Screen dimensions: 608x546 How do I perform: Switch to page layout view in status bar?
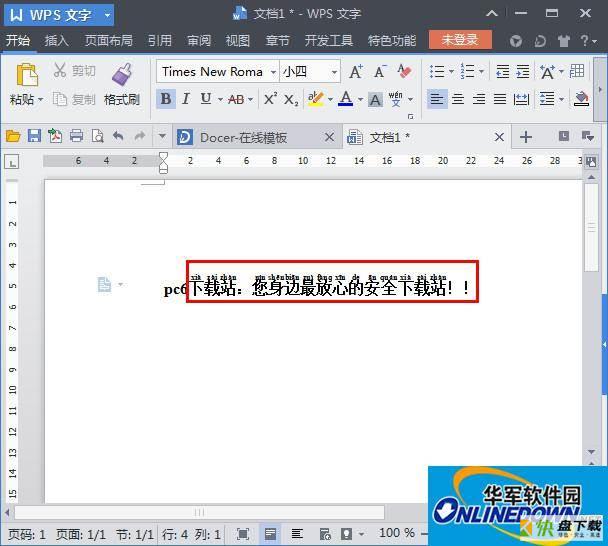coord(270,534)
